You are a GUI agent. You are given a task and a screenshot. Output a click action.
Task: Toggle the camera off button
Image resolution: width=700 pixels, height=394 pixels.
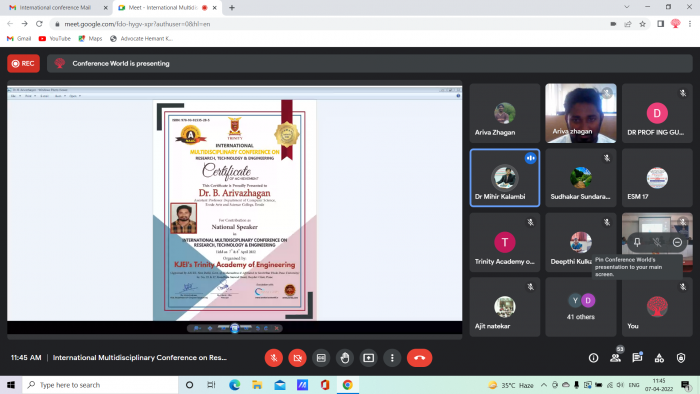pos(297,358)
